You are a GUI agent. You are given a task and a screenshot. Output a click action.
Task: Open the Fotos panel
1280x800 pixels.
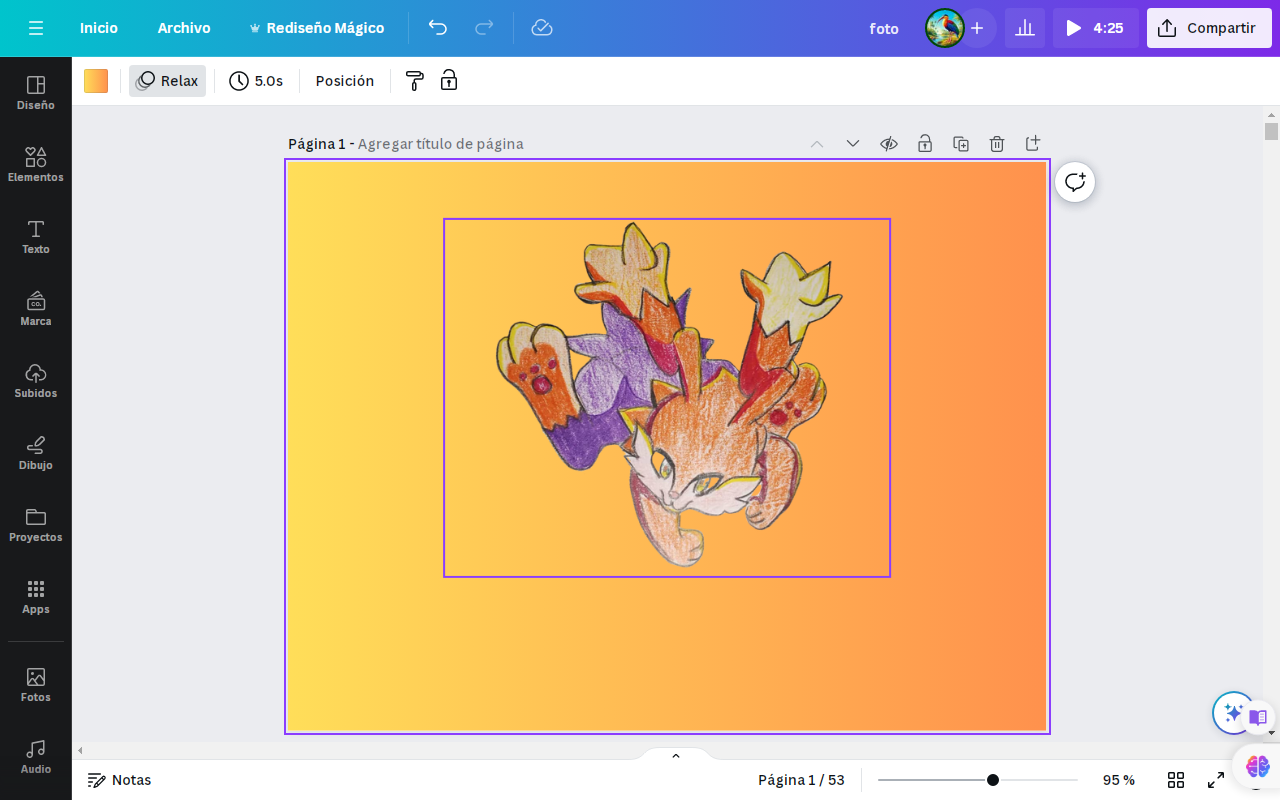36,685
